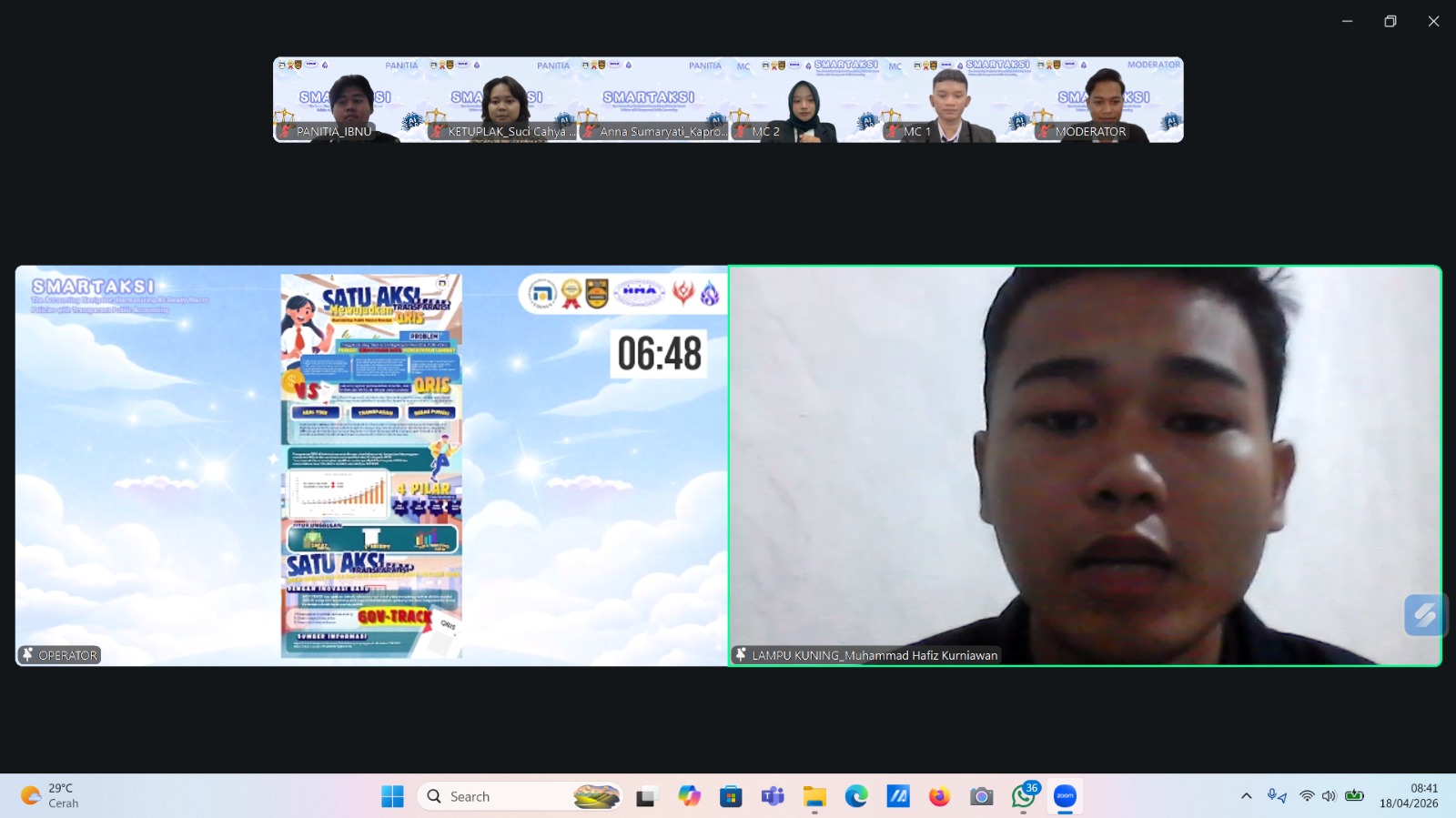Open File Explorer from taskbar
Viewport: 1456px width, 818px height.
click(814, 796)
